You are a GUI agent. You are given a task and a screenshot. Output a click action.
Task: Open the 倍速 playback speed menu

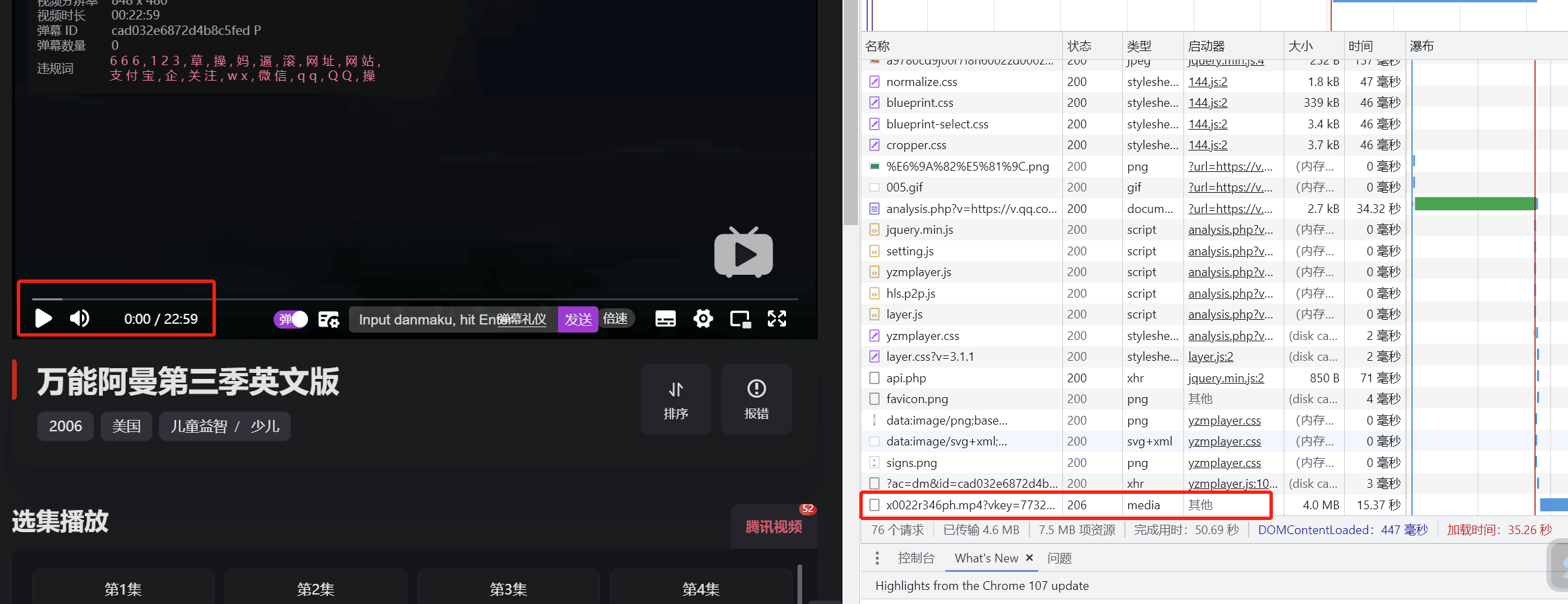coord(615,318)
